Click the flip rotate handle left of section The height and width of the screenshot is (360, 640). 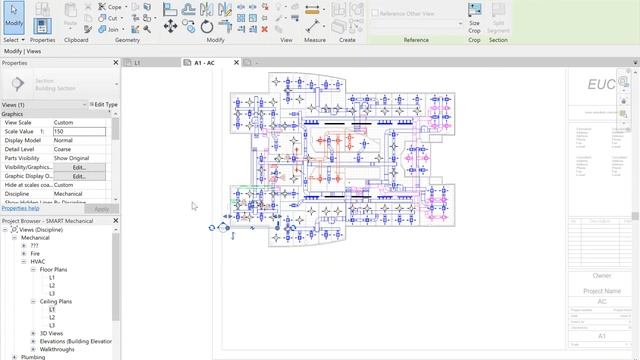[211, 228]
